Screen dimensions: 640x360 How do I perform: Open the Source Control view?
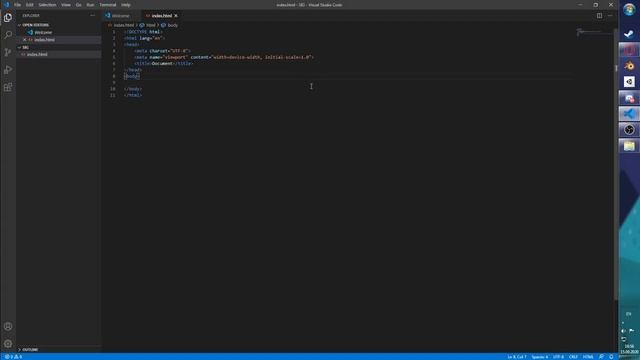click(8, 52)
